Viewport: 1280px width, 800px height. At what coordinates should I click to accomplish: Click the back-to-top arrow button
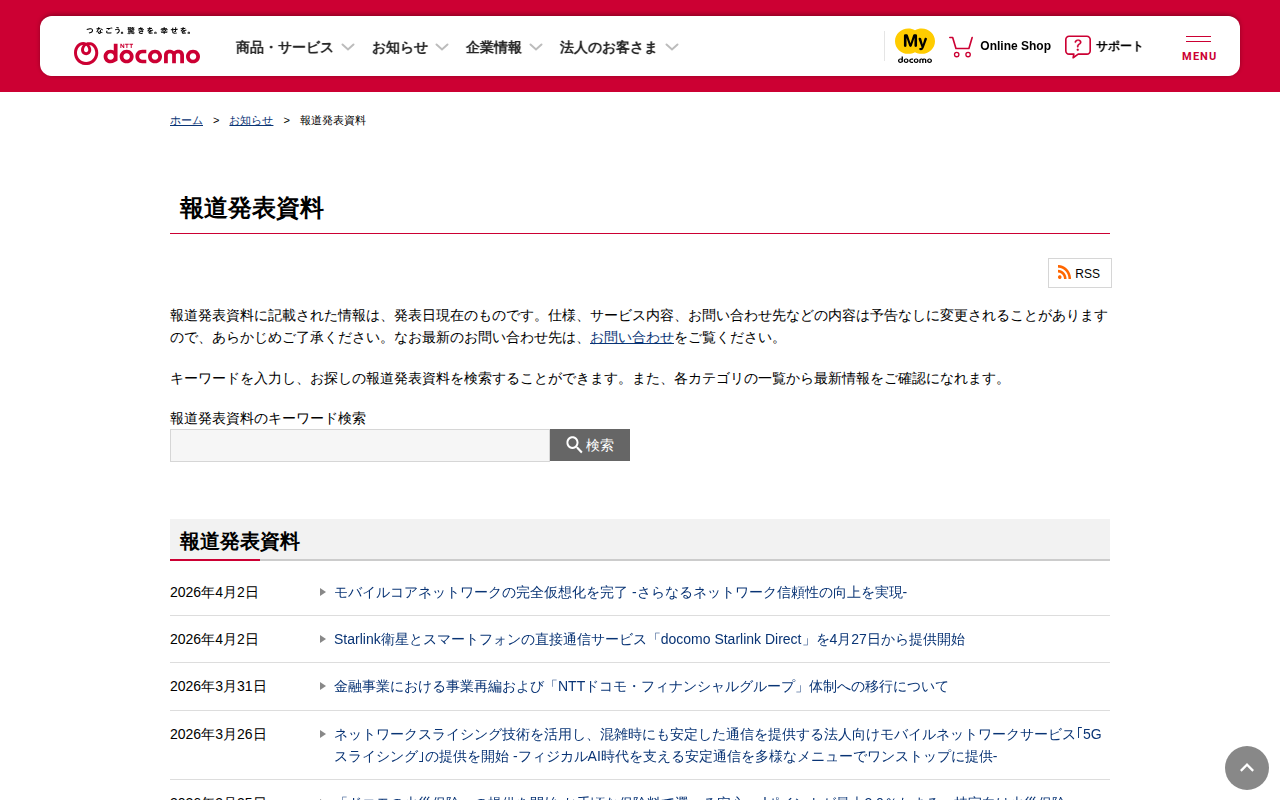1247,768
